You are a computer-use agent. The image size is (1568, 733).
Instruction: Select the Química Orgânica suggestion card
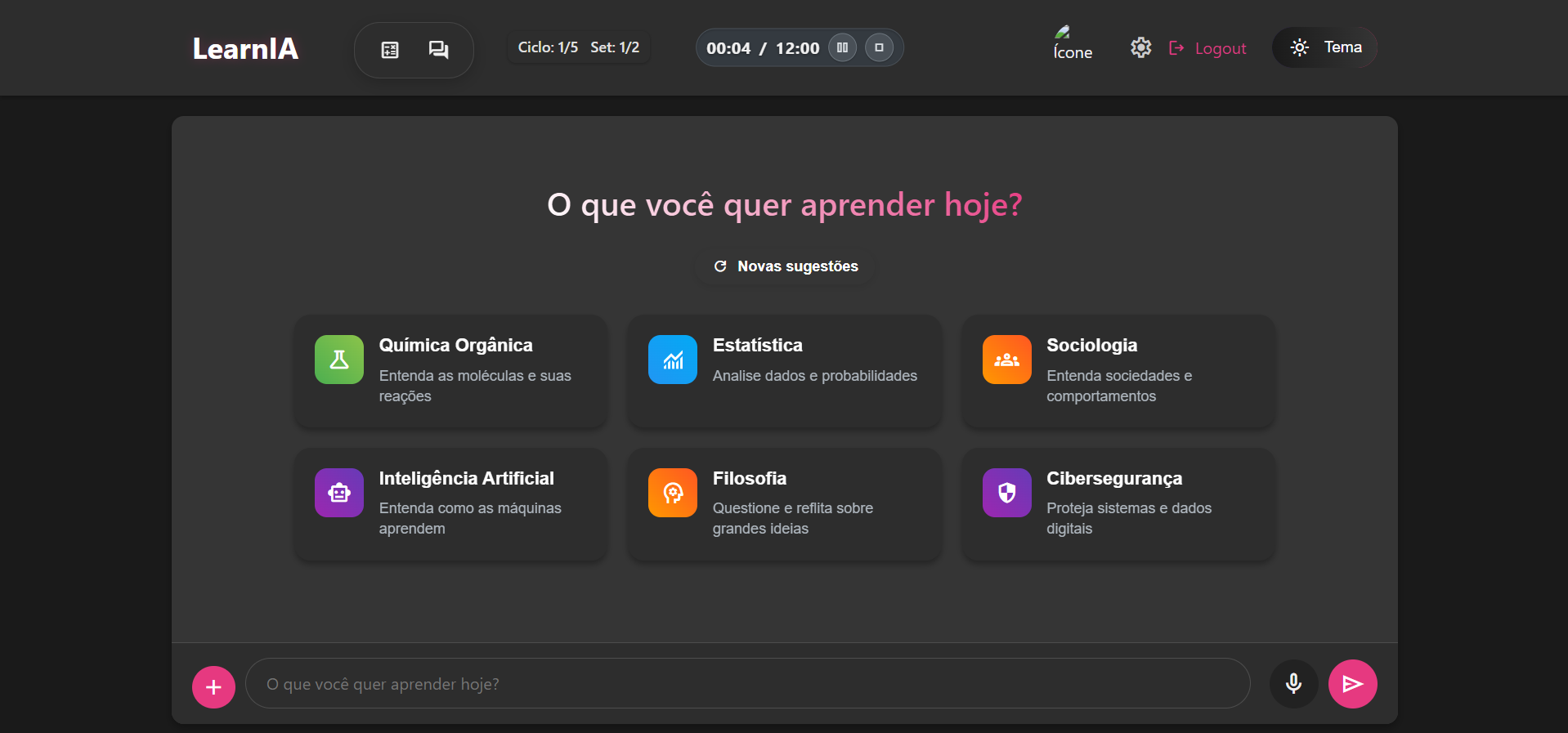451,371
